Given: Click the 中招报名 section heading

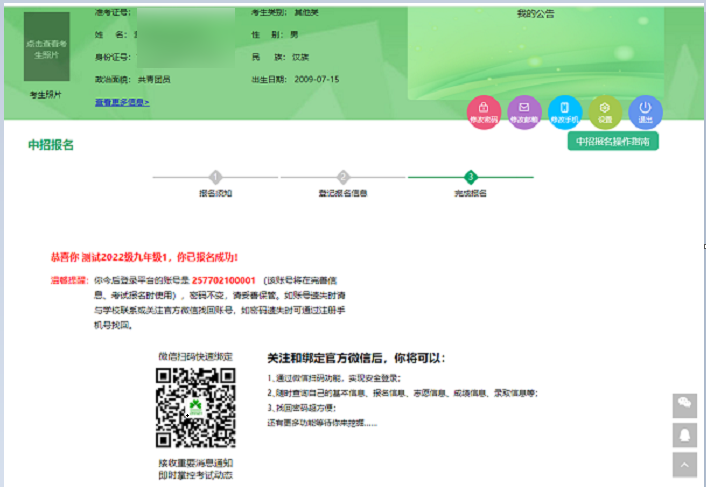Looking at the screenshot, I should click(51, 145).
